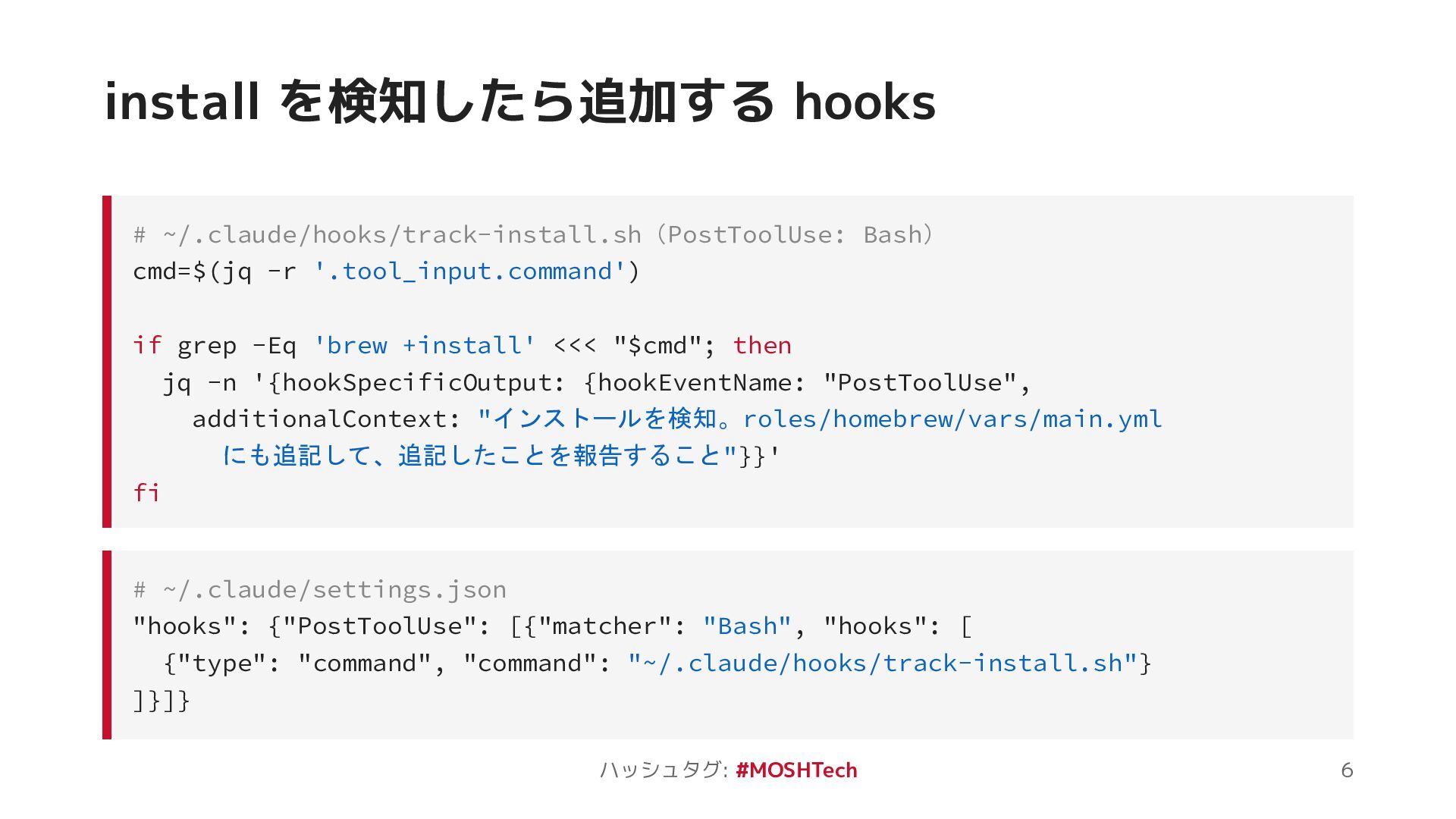This screenshot has height=819, width=1456.
Task: Click the red 'fi' keyword
Action: [x=146, y=492]
